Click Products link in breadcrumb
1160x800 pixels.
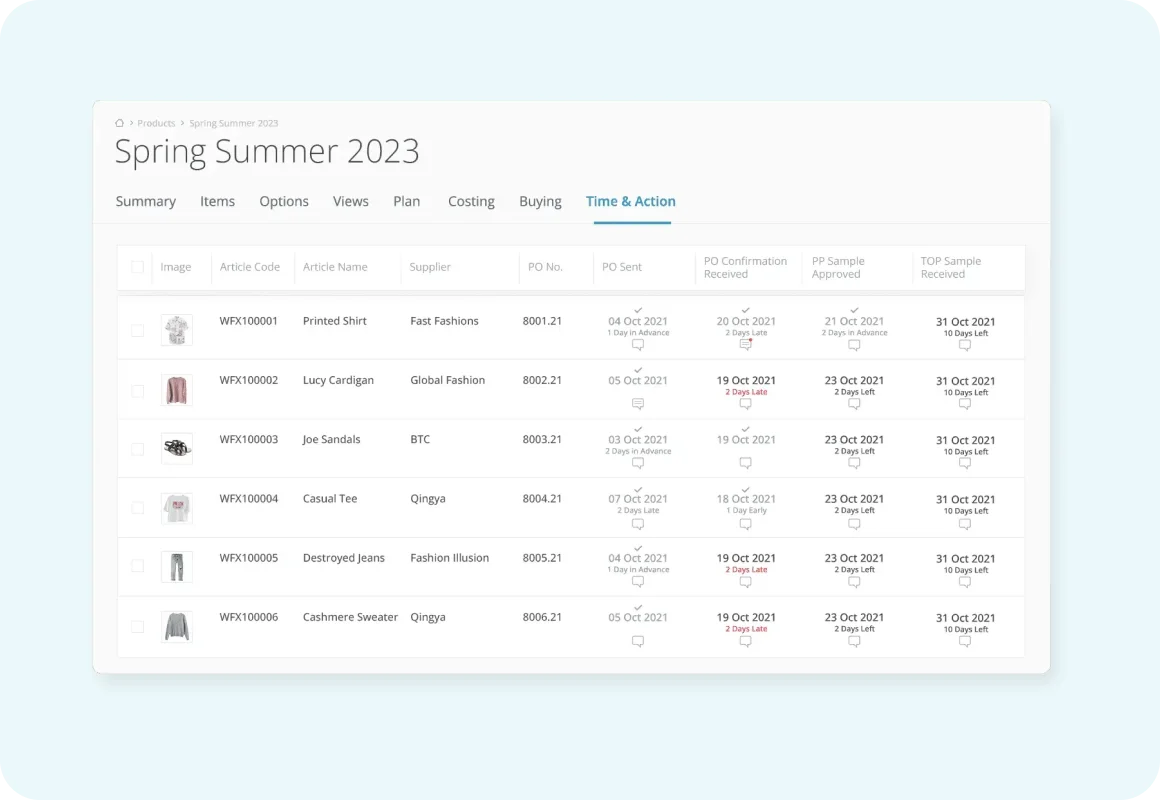tap(156, 123)
